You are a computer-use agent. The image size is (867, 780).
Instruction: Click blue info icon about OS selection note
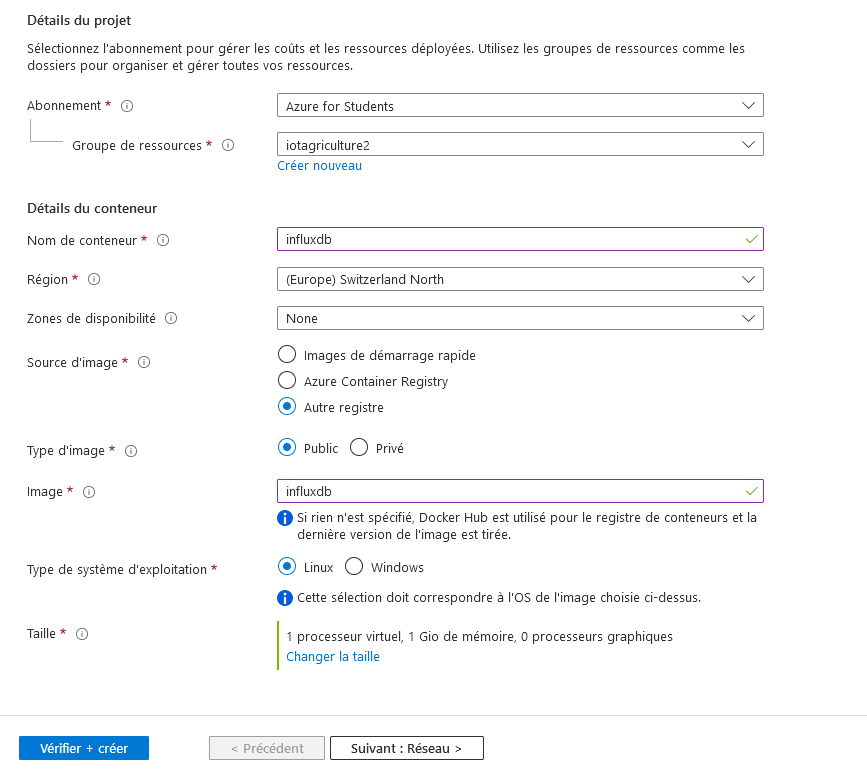285,598
